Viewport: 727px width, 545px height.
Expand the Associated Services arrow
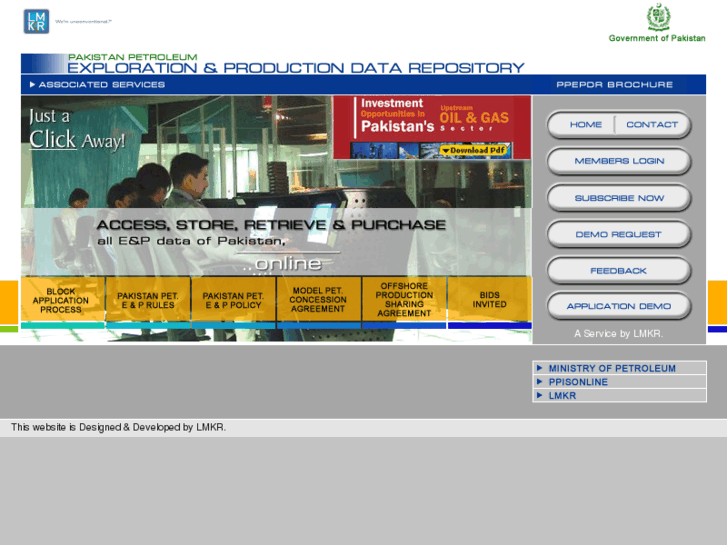tap(32, 84)
